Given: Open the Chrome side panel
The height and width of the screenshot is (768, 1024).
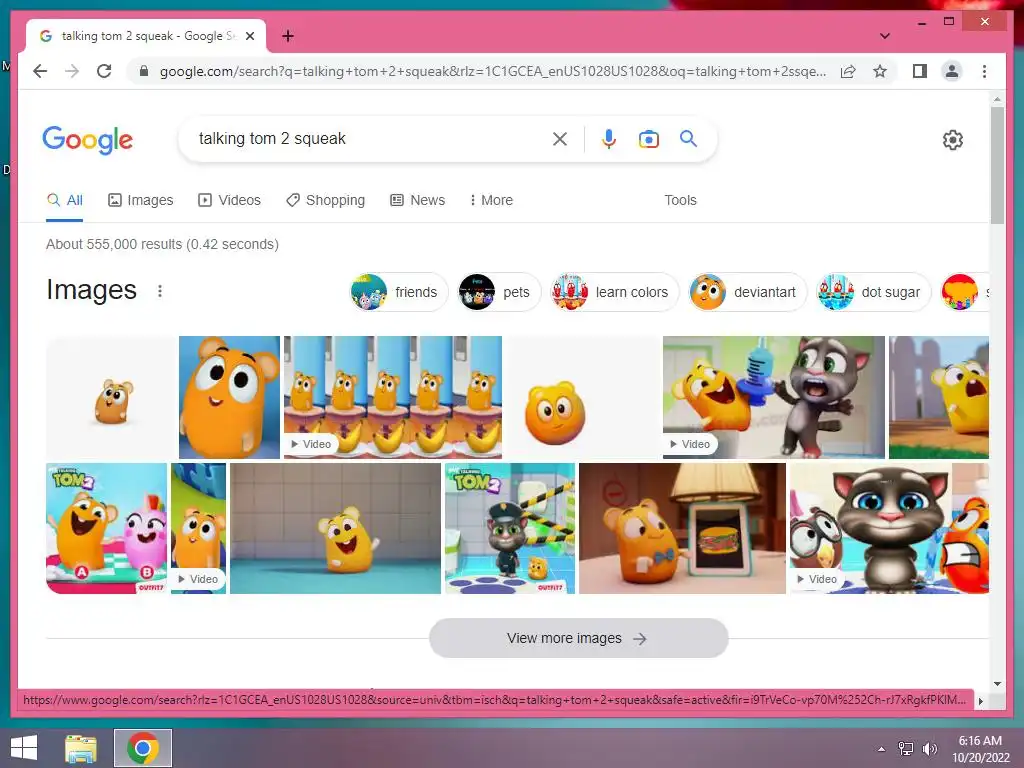Looking at the screenshot, I should click(x=920, y=71).
